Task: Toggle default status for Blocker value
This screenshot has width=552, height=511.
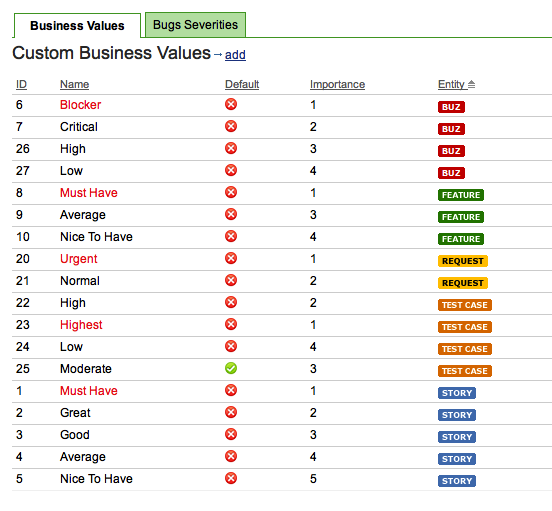Action: tap(231, 104)
